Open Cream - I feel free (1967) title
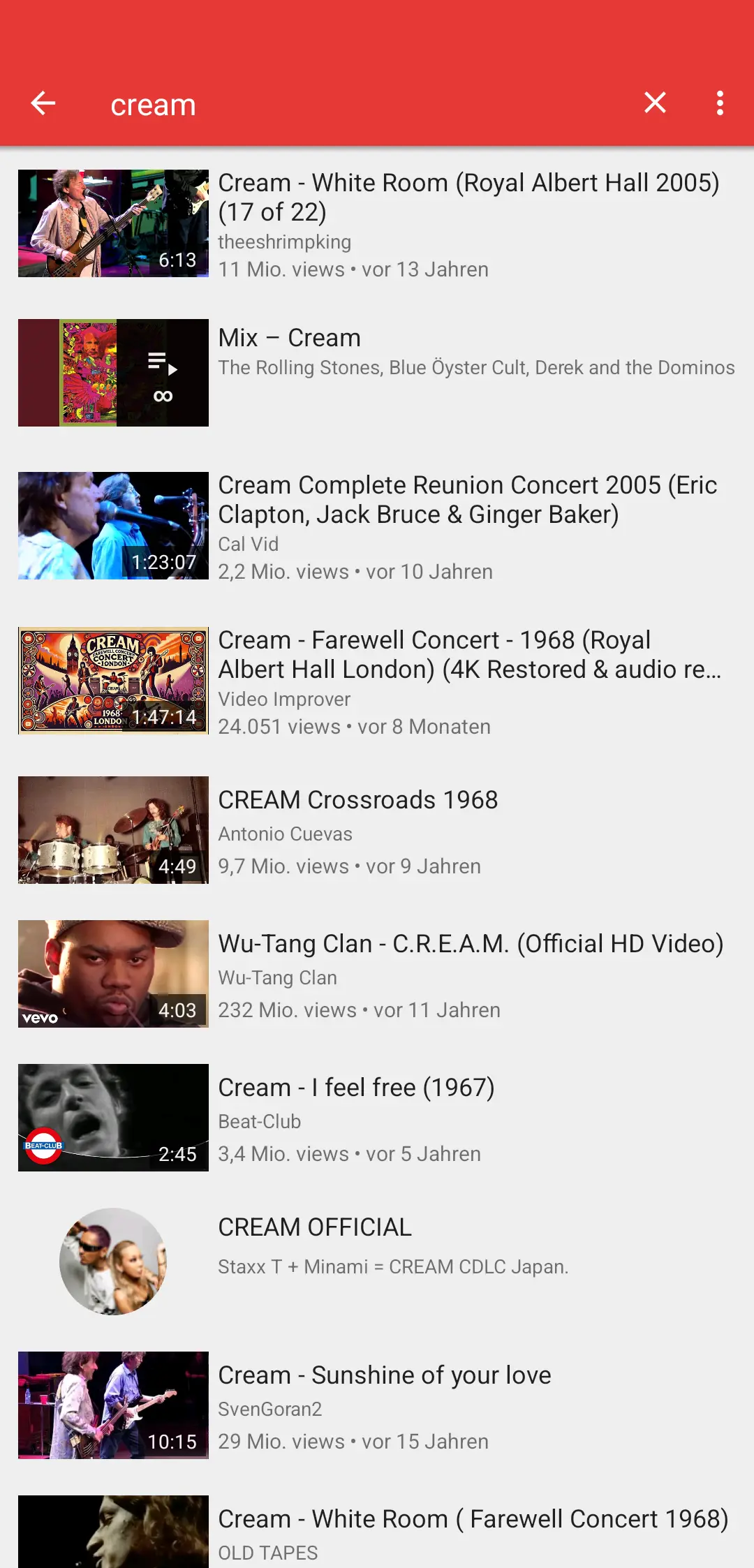 [x=357, y=1088]
